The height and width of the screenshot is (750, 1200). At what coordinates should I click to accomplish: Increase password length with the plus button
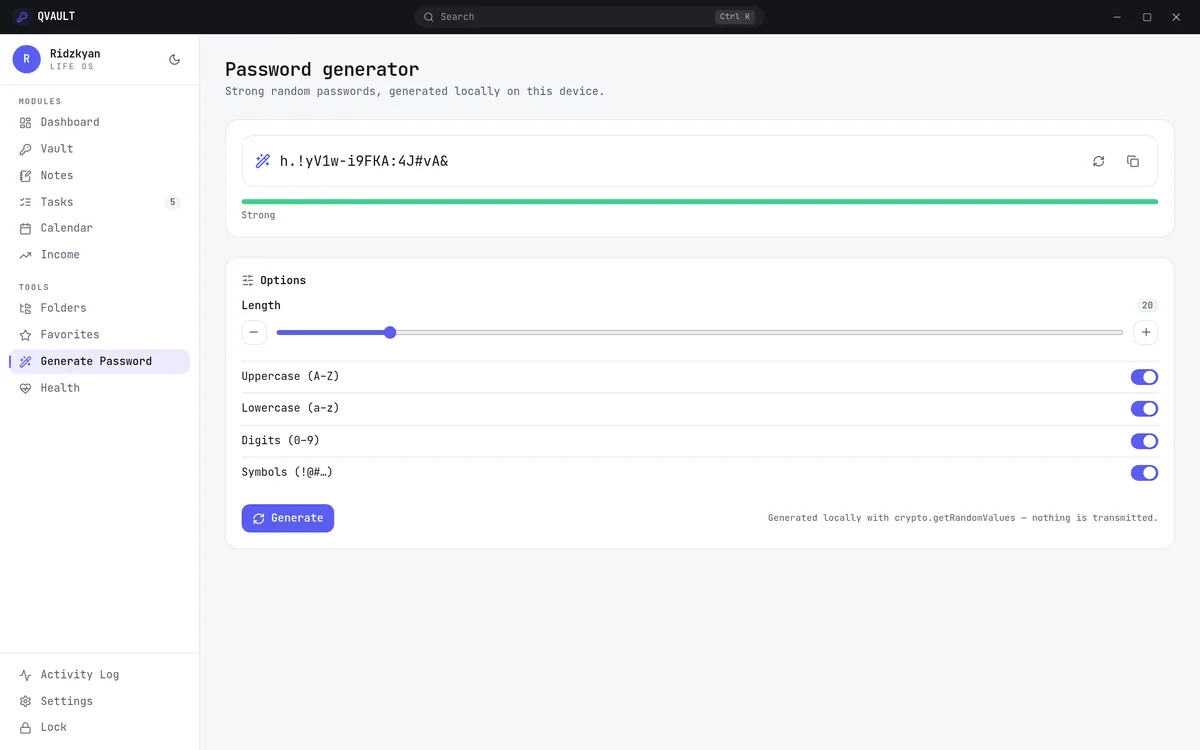(x=1146, y=332)
